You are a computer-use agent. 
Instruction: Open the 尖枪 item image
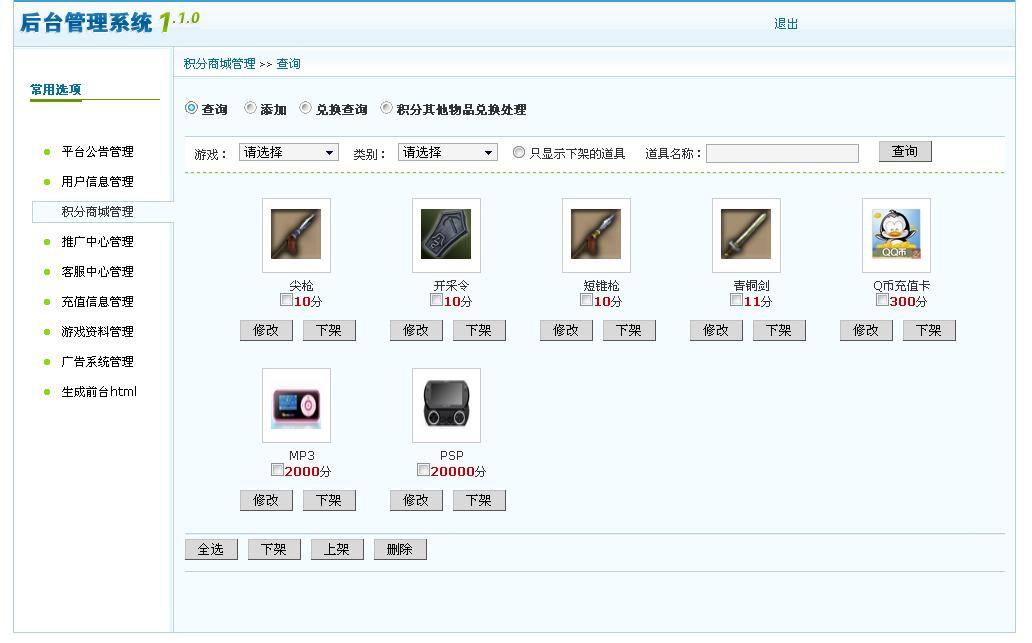[x=295, y=235]
